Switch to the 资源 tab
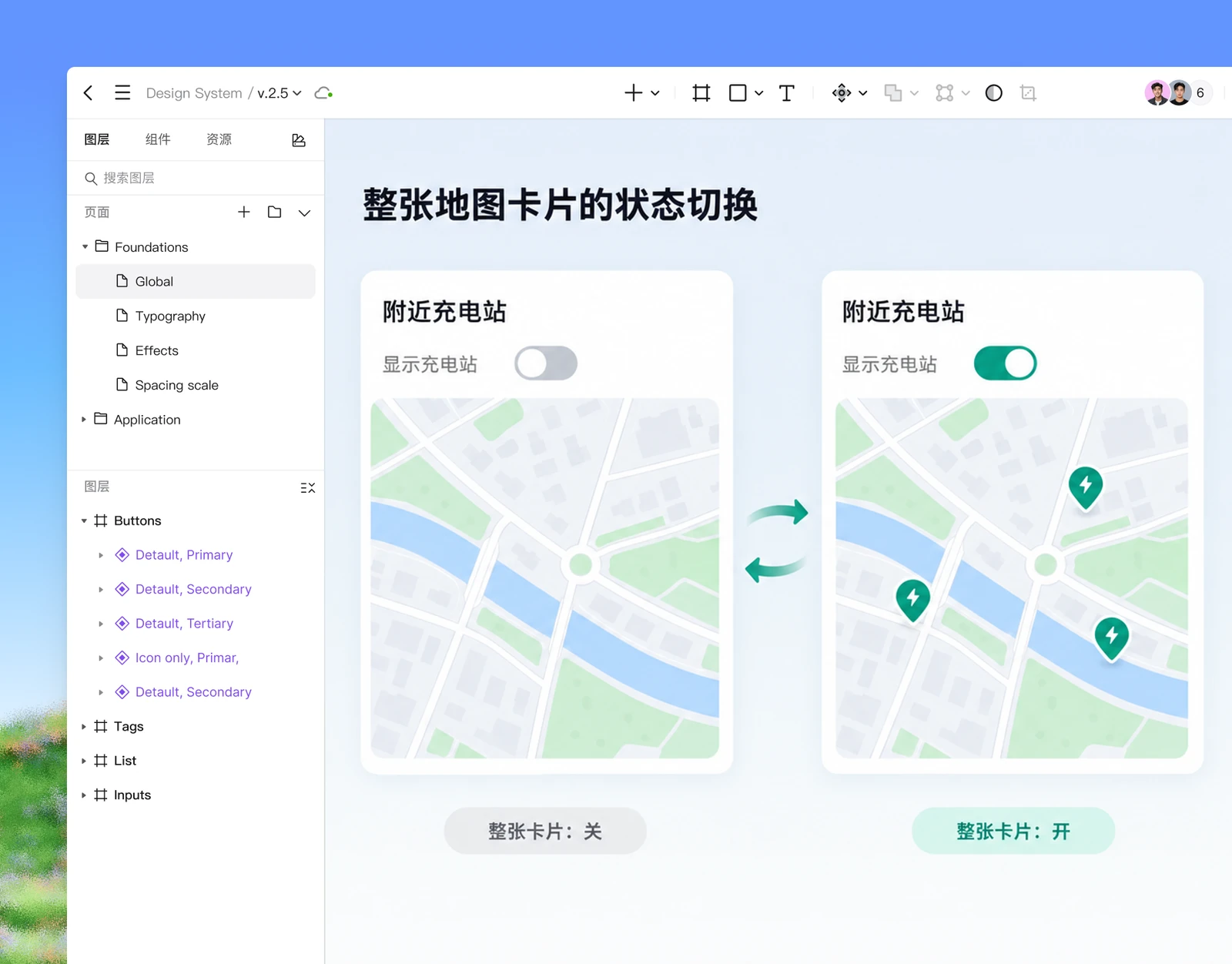Image resolution: width=1232 pixels, height=964 pixels. (219, 139)
